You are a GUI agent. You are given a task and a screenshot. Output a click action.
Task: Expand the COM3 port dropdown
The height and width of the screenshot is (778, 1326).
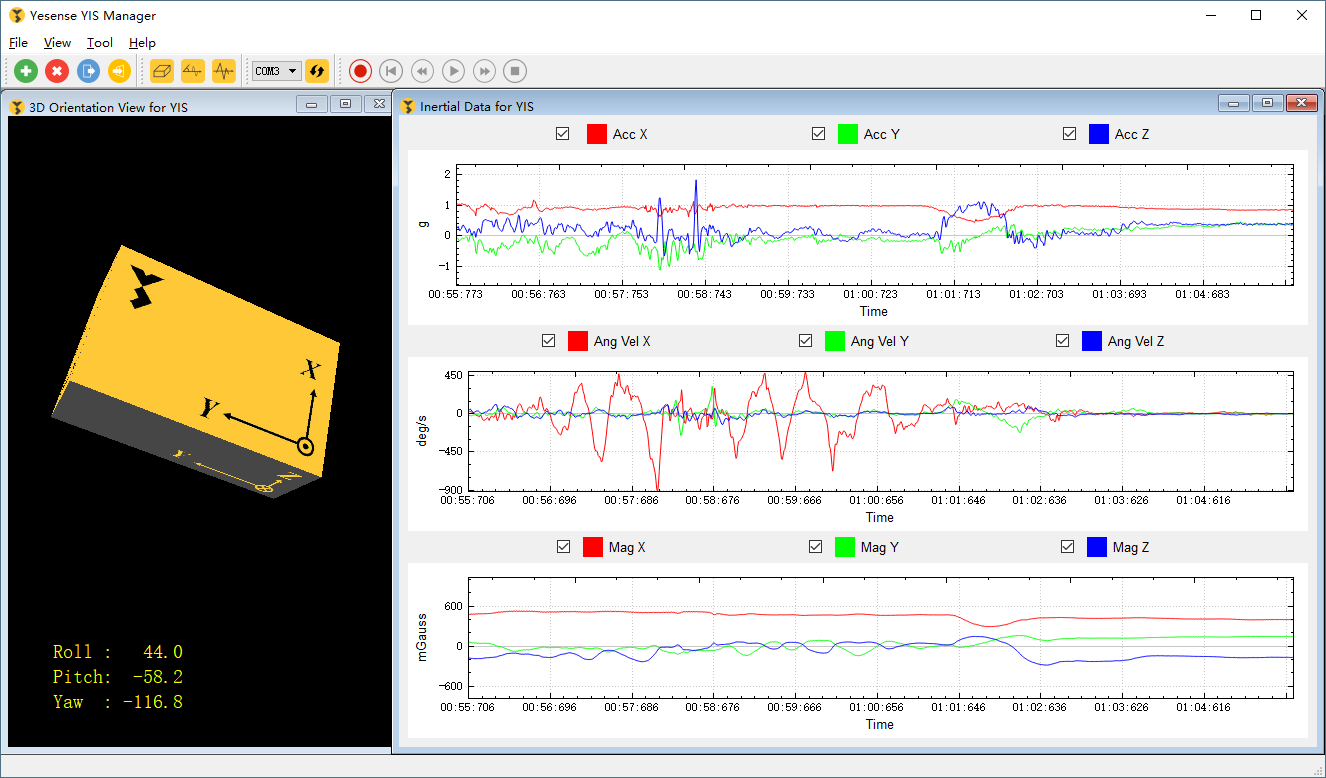[x=292, y=71]
